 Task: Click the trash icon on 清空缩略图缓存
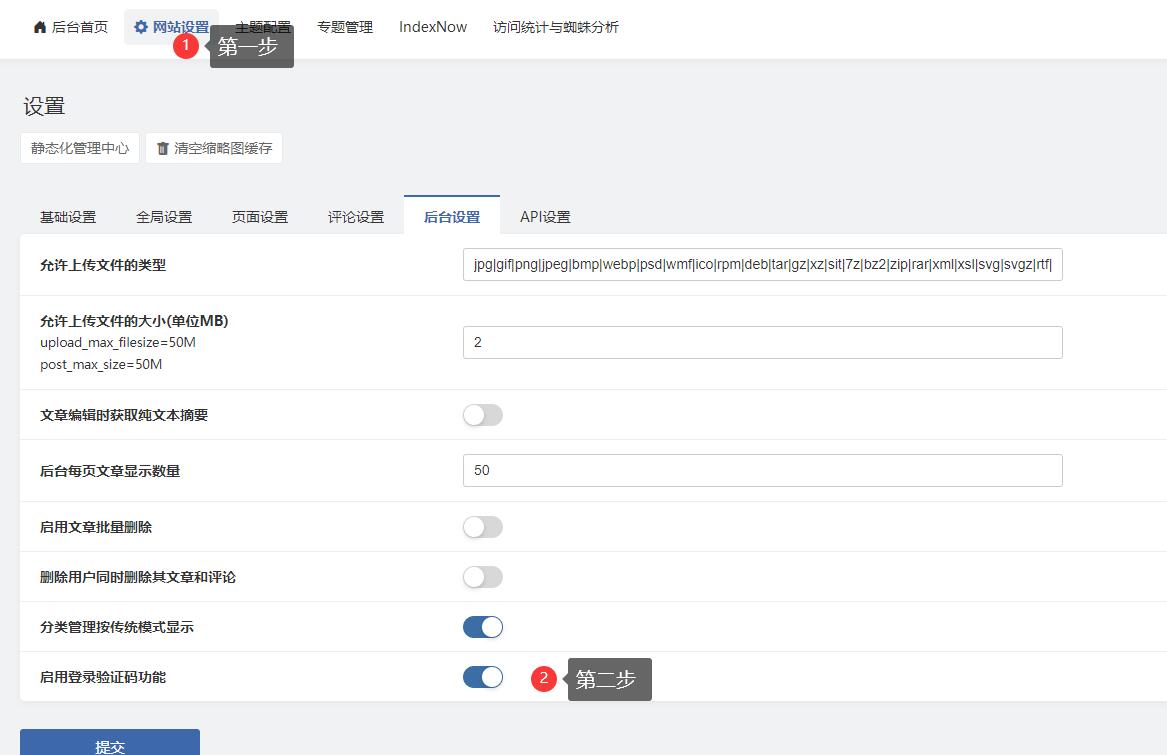pyautogui.click(x=163, y=148)
